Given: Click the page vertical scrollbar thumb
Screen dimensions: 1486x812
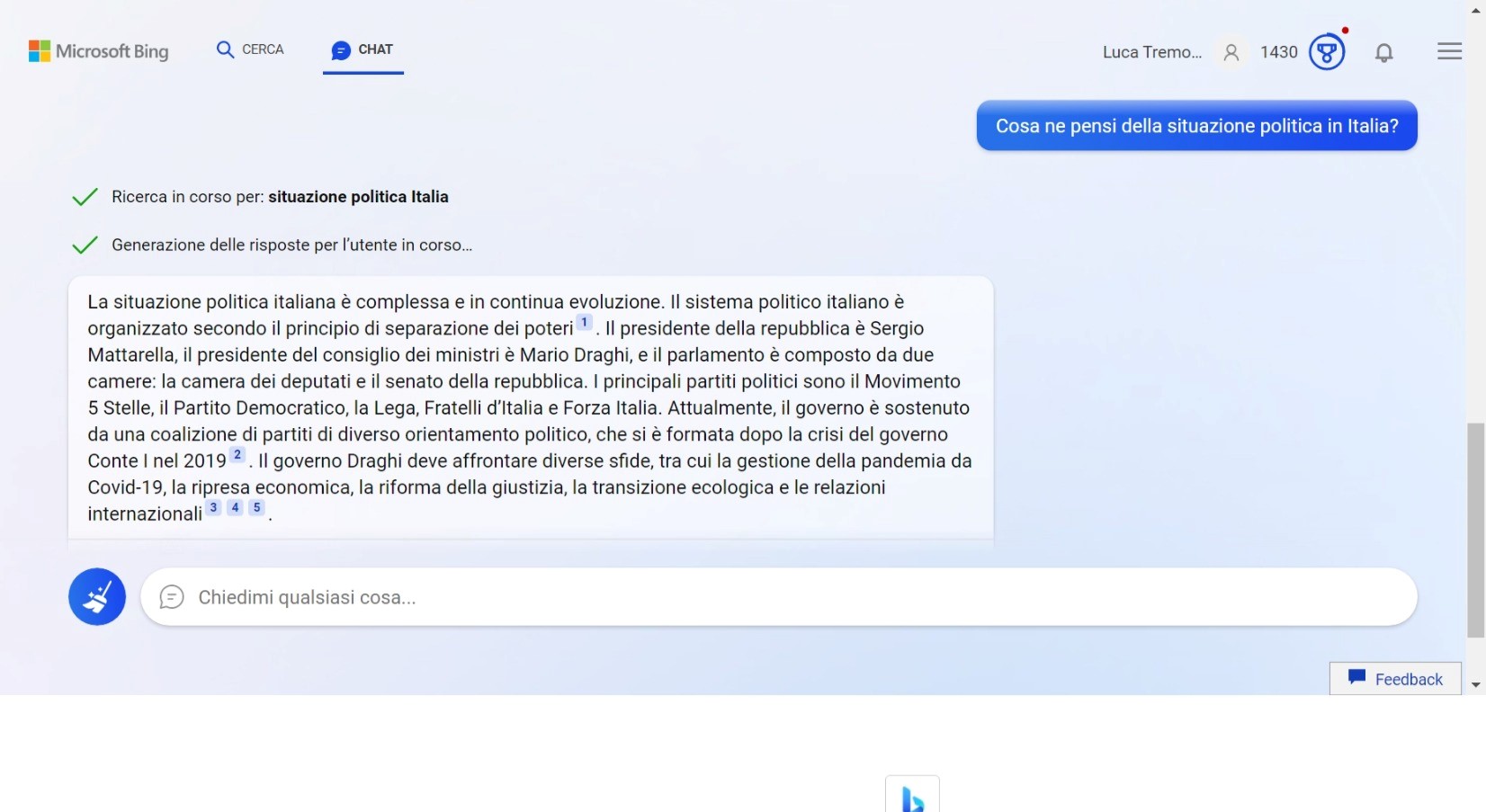Looking at the screenshot, I should [x=1475, y=531].
